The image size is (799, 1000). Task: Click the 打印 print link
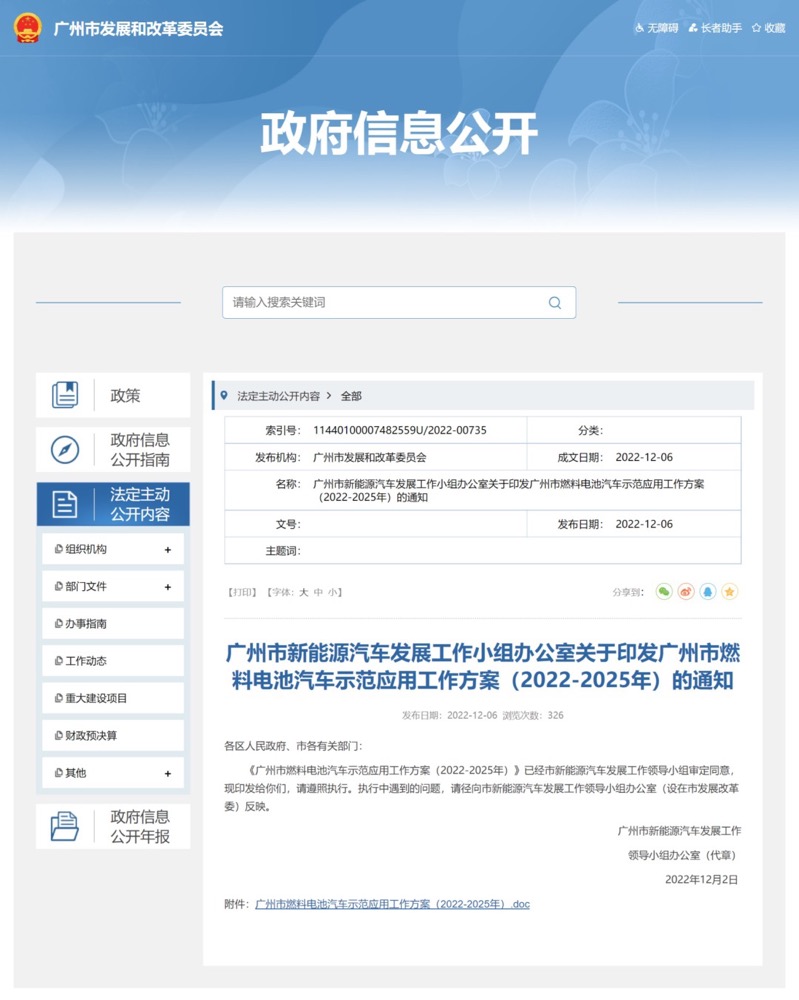pos(244,592)
